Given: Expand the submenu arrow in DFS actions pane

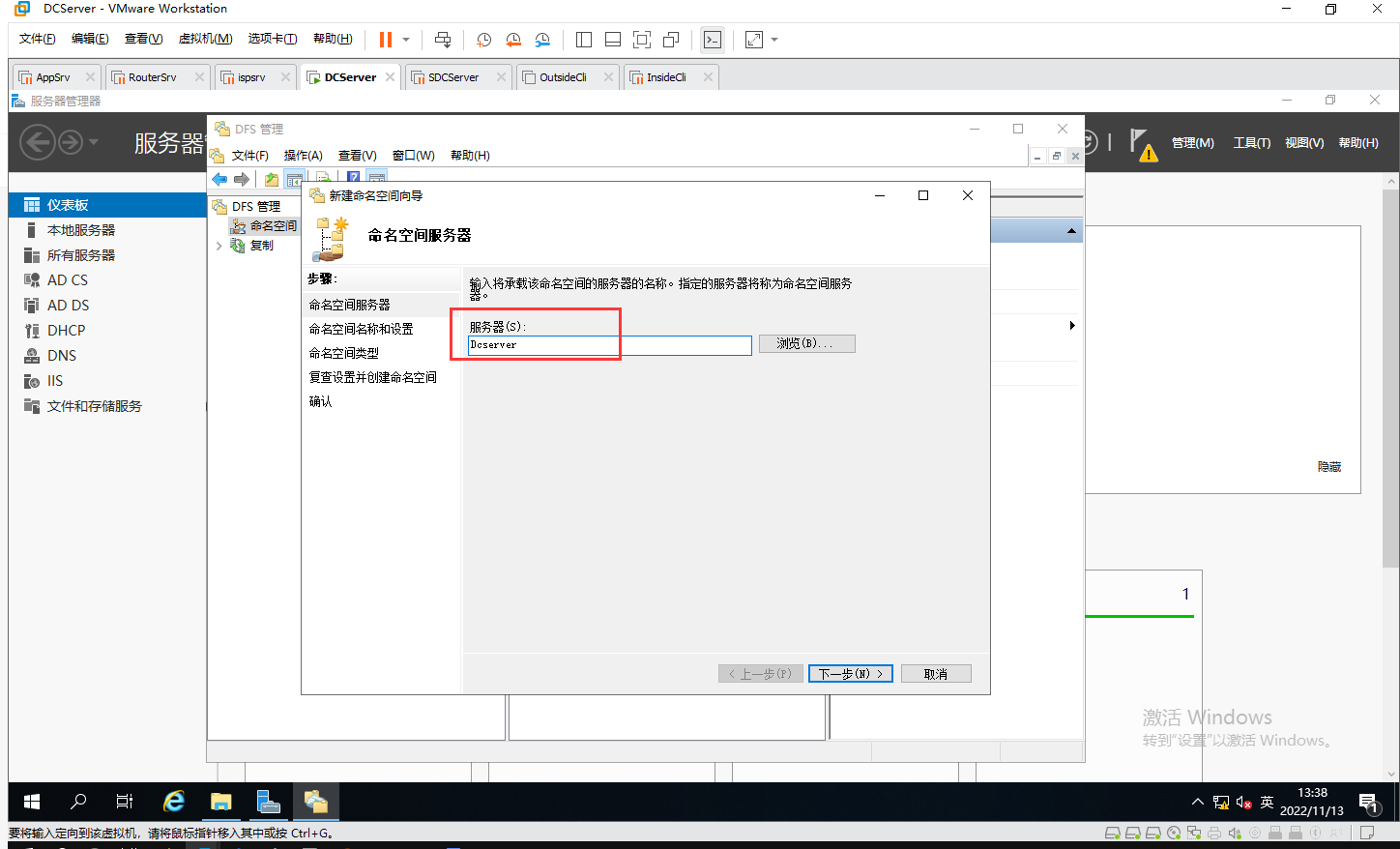Looking at the screenshot, I should point(1072,326).
